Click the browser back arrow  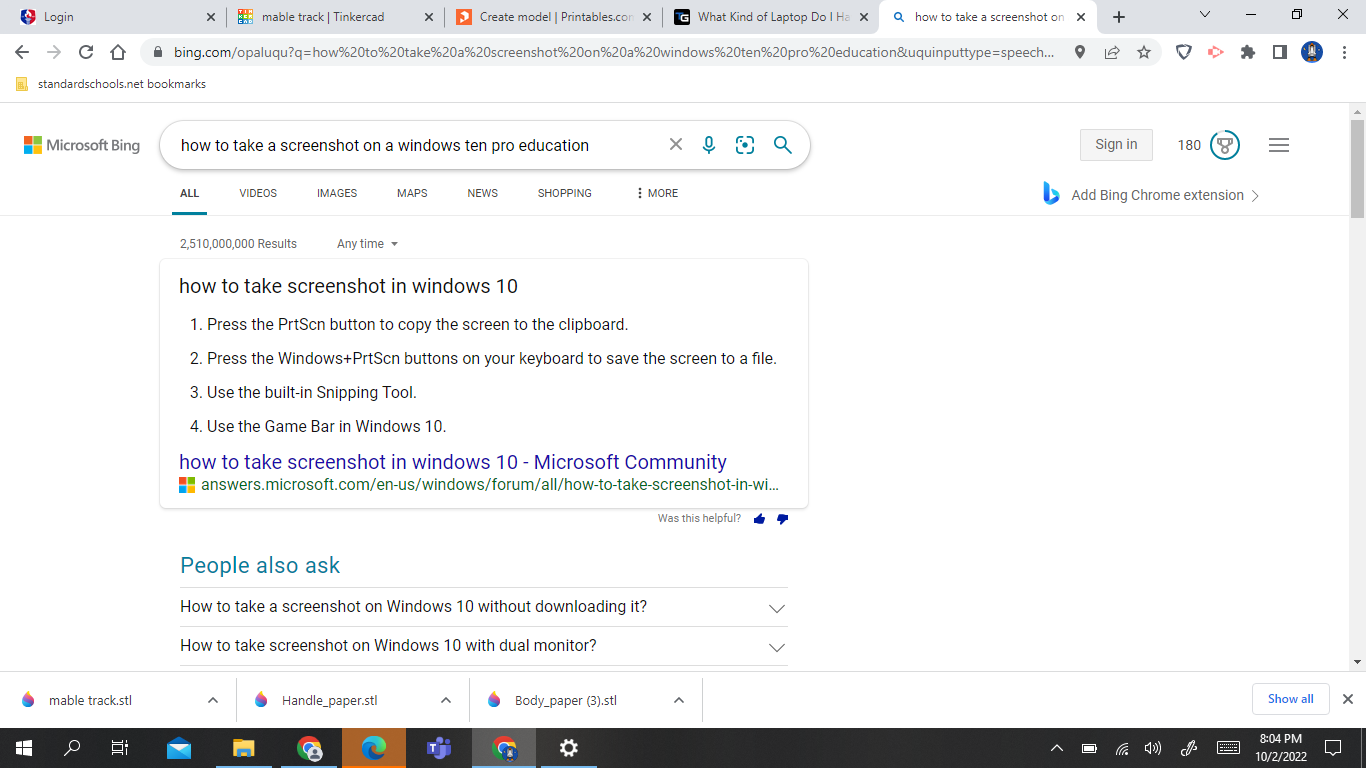click(22, 52)
